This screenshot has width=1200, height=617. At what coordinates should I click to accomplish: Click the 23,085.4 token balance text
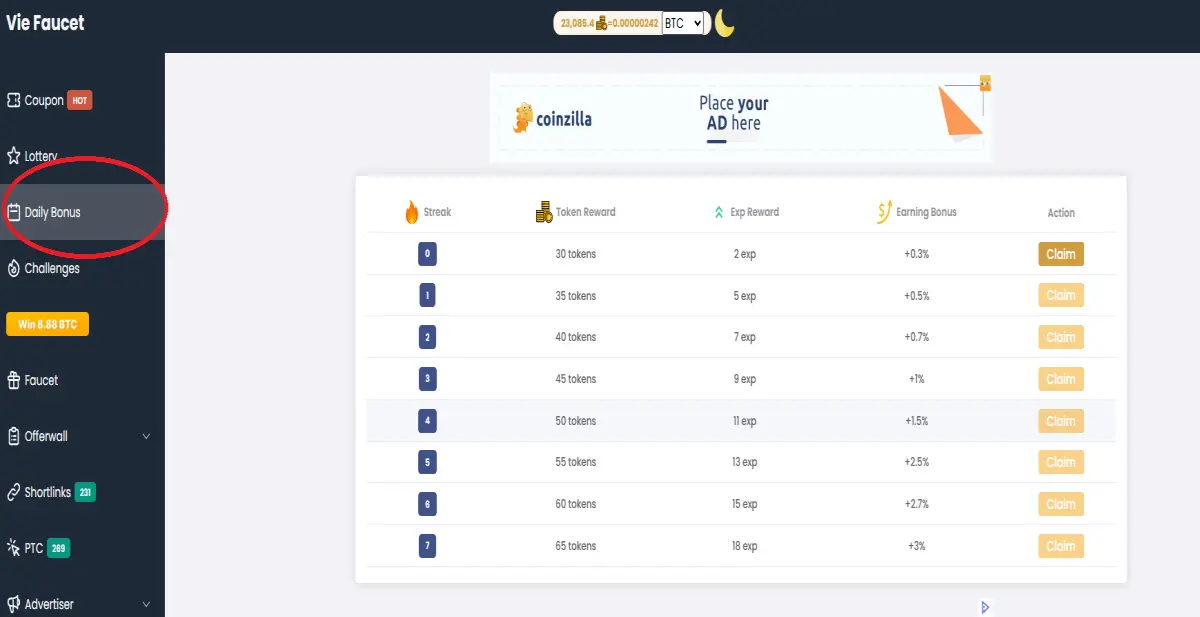pyautogui.click(x=577, y=23)
